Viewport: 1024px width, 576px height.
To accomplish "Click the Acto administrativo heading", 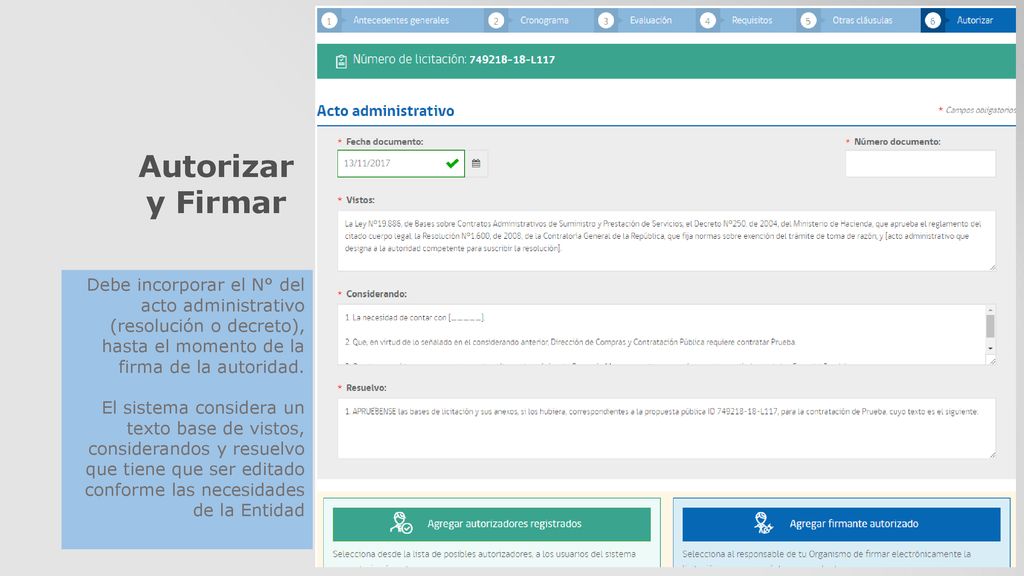I will (x=385, y=111).
